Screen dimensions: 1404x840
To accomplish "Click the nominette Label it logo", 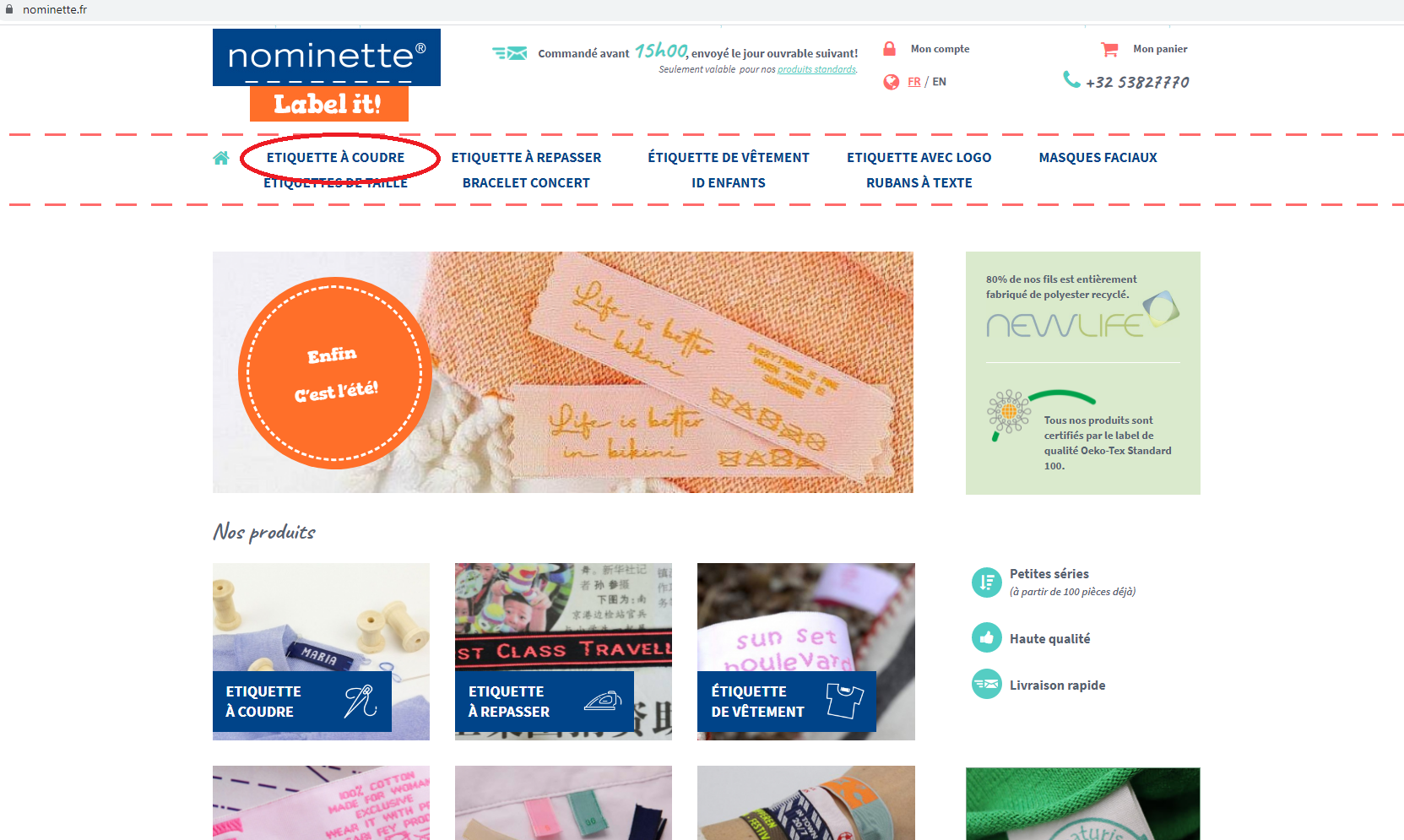I will (327, 75).
